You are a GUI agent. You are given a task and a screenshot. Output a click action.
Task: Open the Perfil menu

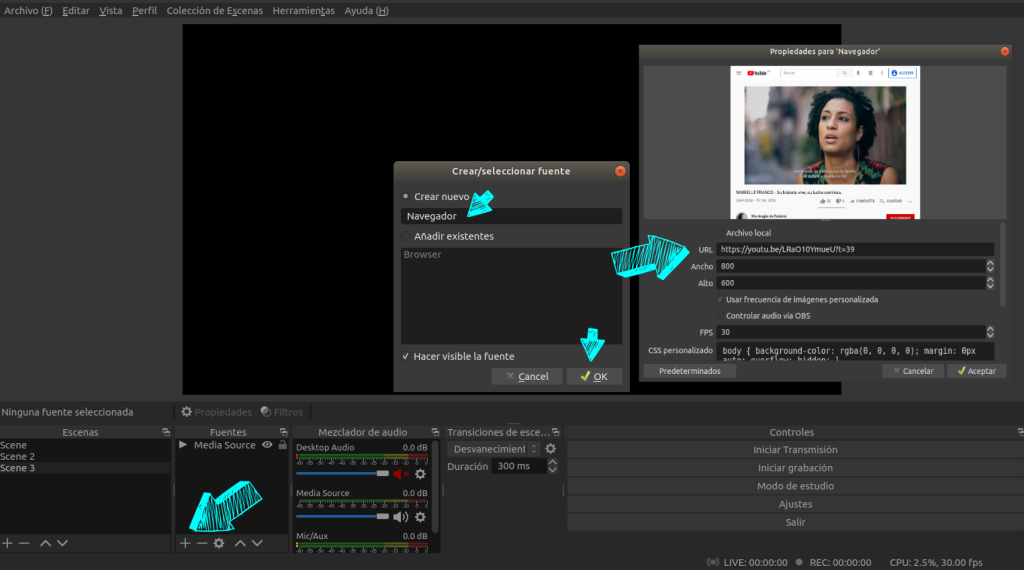click(x=144, y=10)
